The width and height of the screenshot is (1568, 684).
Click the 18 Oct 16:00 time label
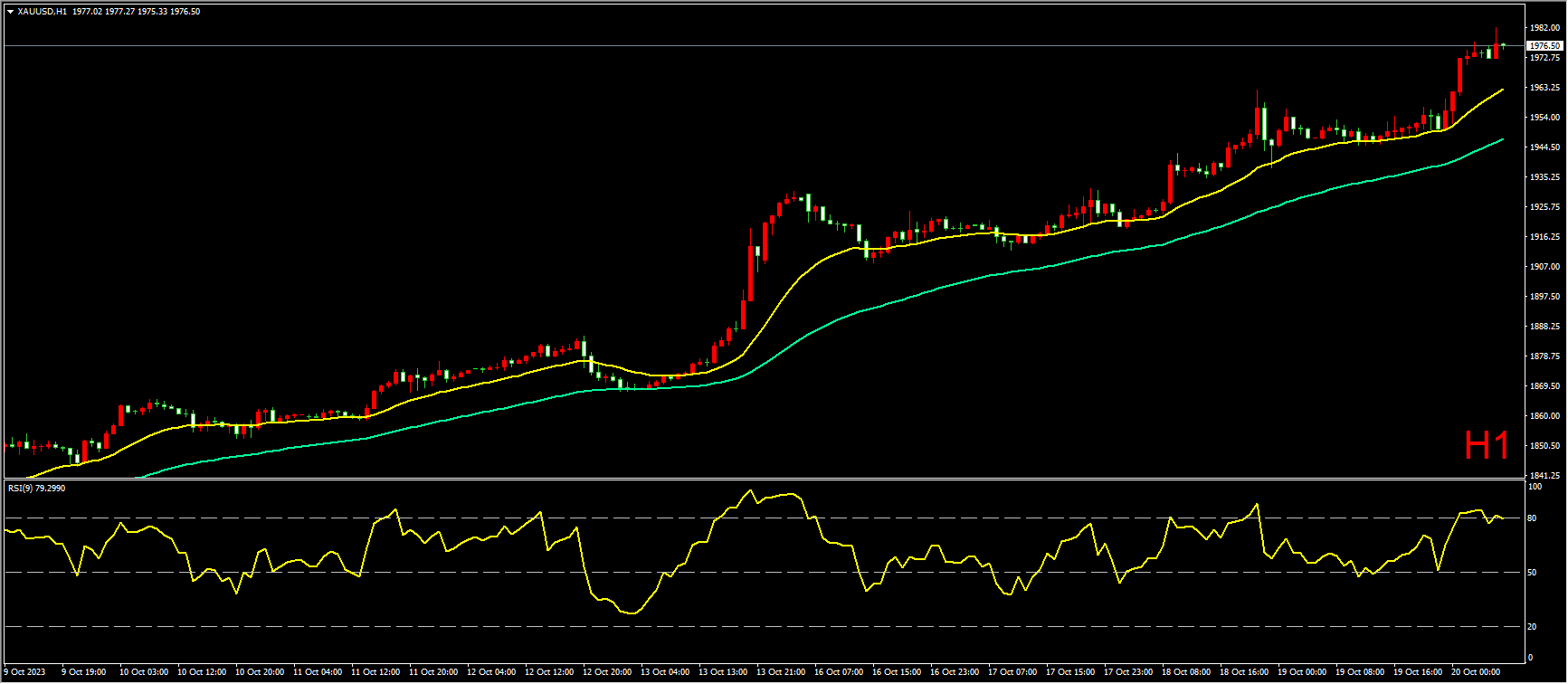1243,672
